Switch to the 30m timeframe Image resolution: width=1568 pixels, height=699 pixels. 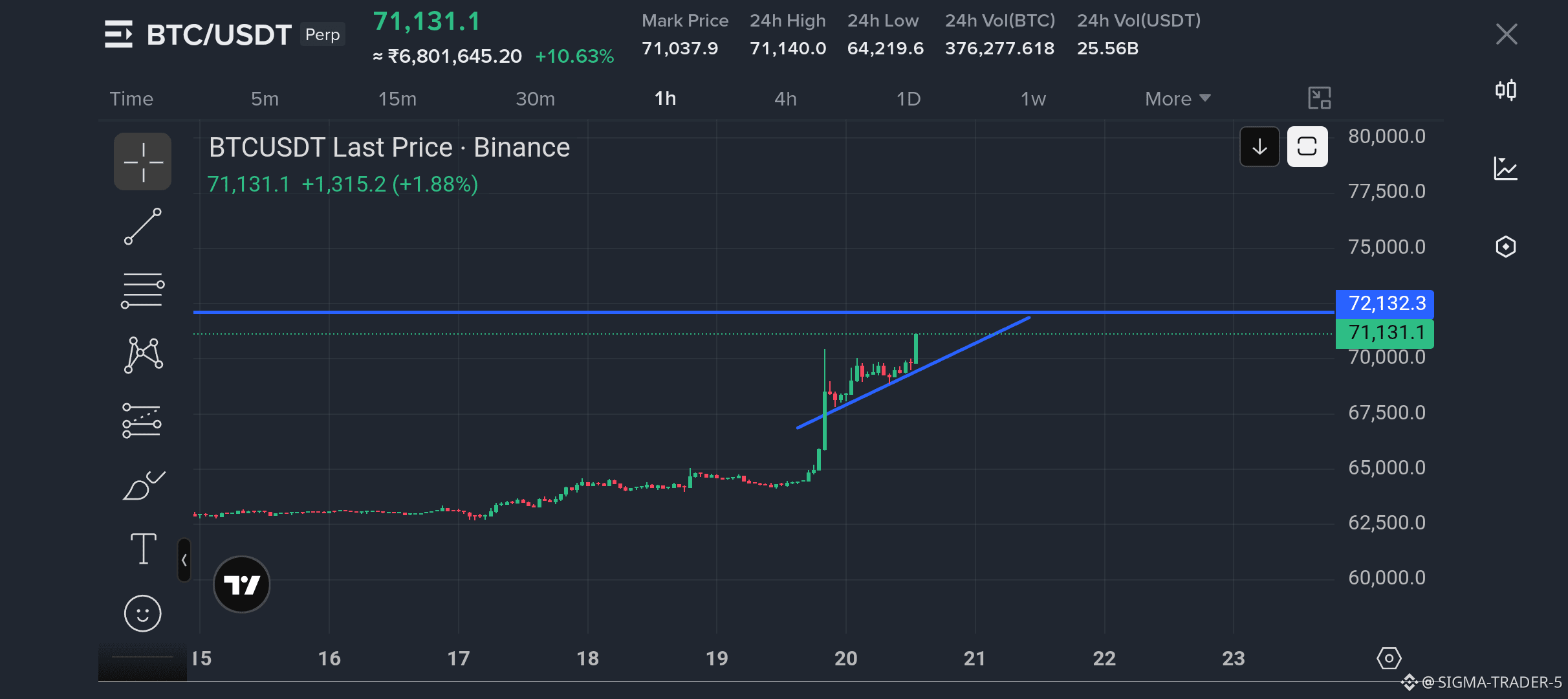[x=535, y=98]
